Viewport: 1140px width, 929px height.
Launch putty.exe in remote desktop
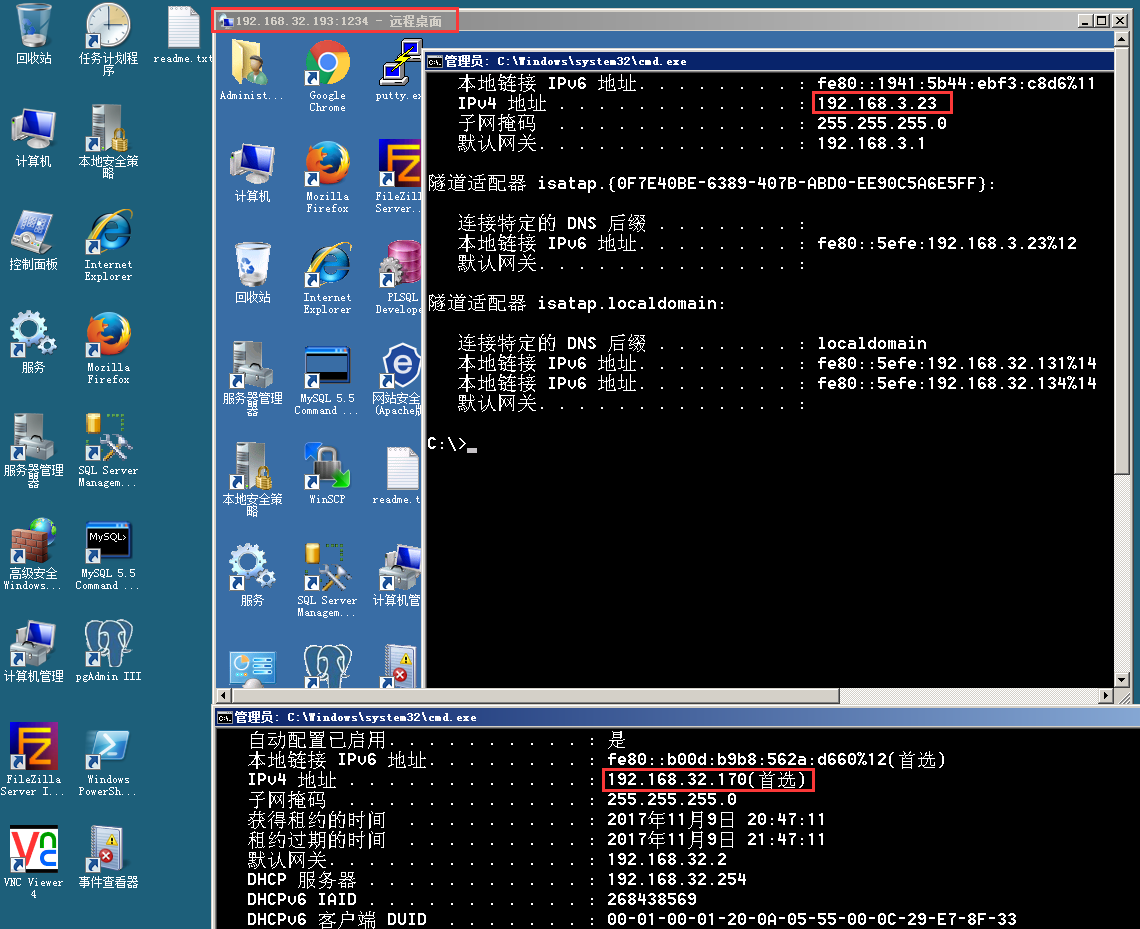click(399, 71)
